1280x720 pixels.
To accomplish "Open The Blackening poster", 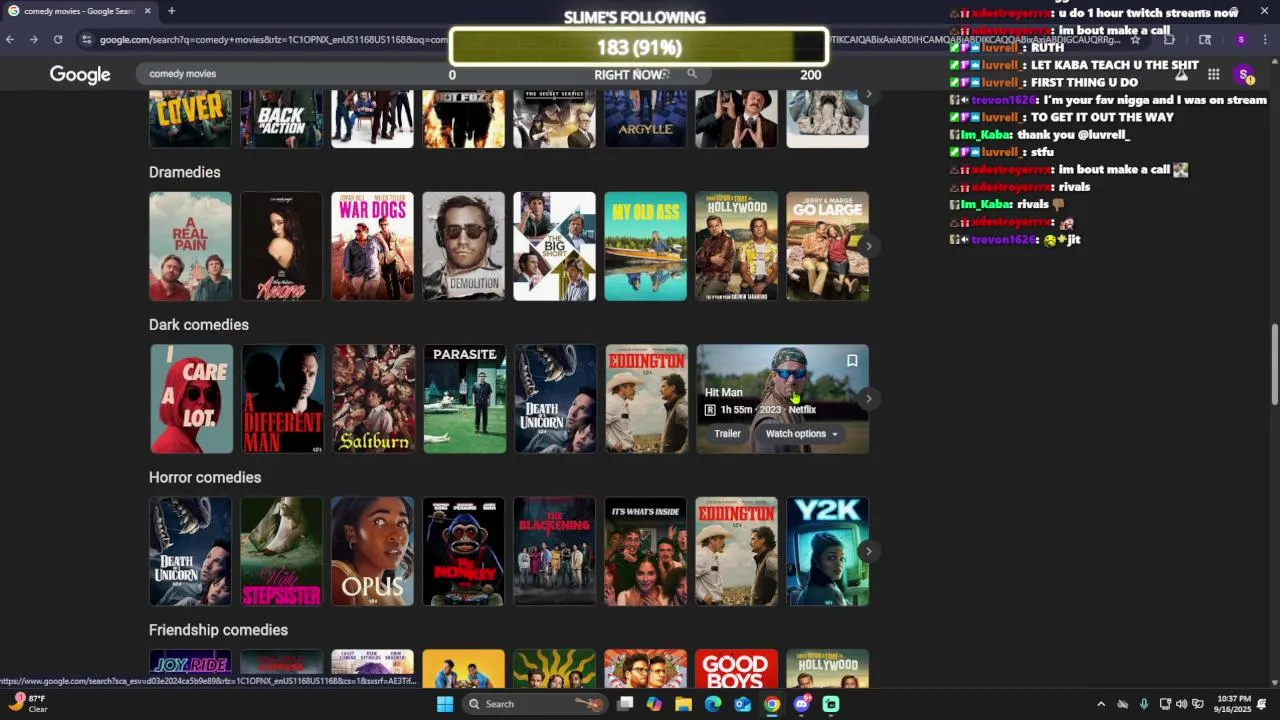I will pyautogui.click(x=554, y=551).
